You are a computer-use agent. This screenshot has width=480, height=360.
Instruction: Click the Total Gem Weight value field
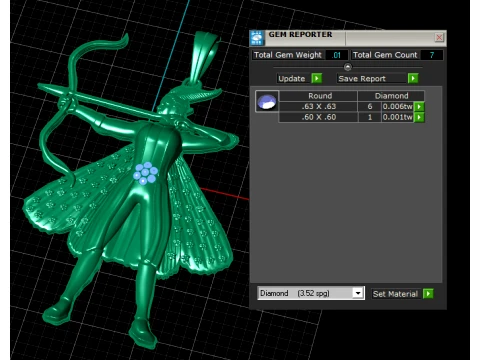[337, 55]
